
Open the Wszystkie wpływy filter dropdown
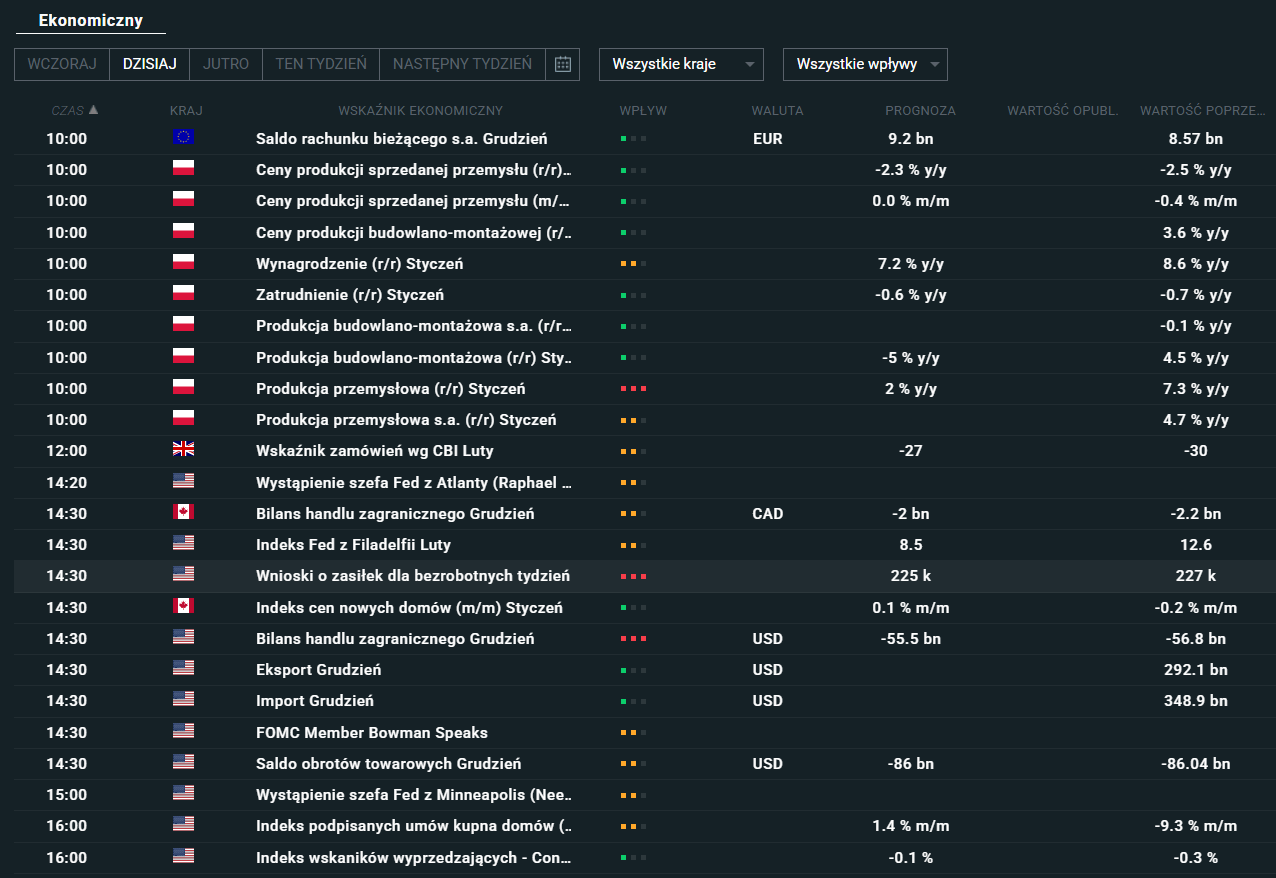coord(865,64)
